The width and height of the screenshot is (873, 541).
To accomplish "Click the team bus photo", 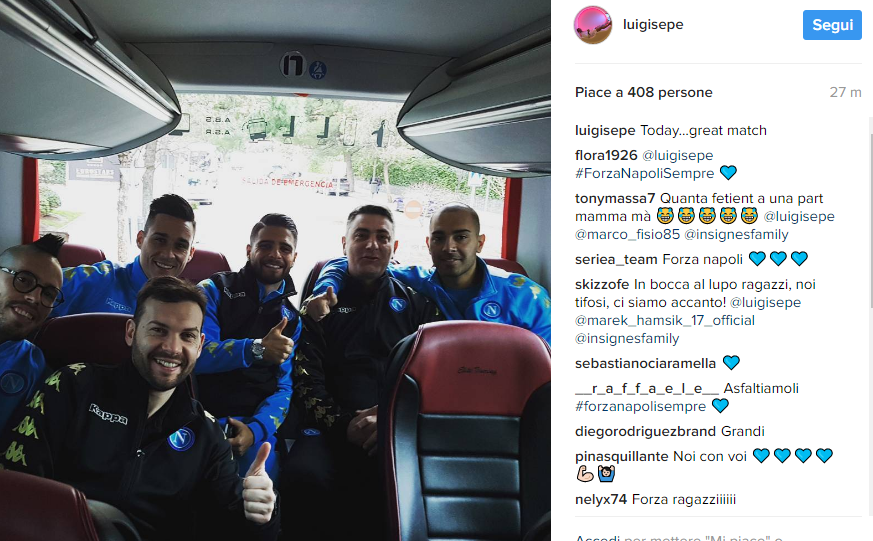I will (275, 270).
